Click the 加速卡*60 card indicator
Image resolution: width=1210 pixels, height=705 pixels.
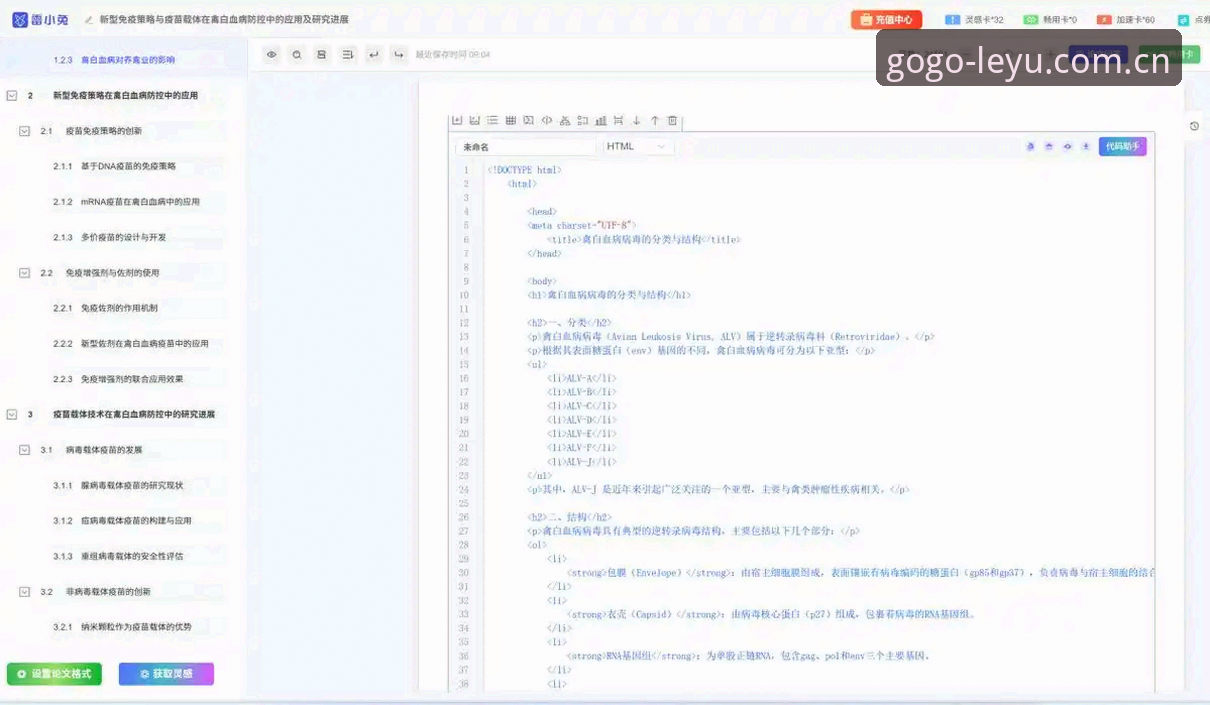(1126, 19)
